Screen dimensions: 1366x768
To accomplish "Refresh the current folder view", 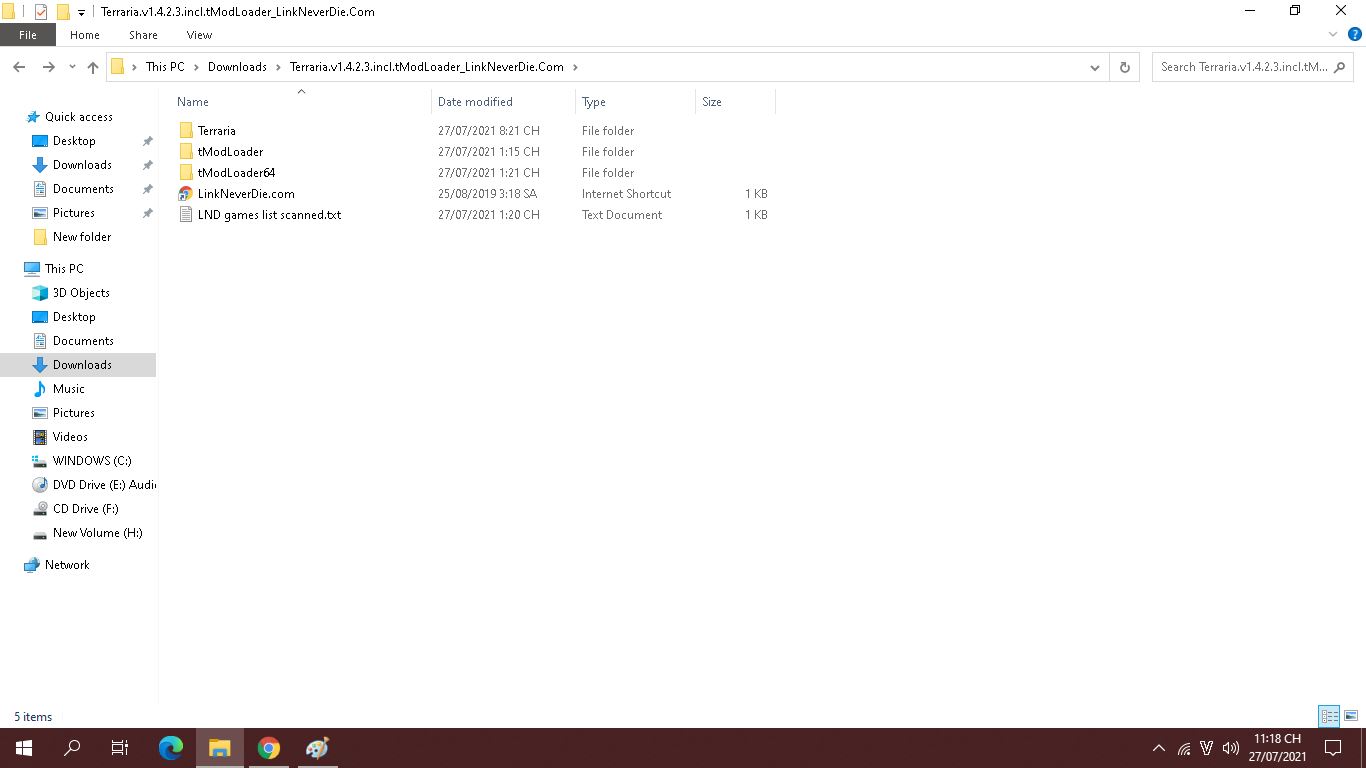I will coord(1124,67).
